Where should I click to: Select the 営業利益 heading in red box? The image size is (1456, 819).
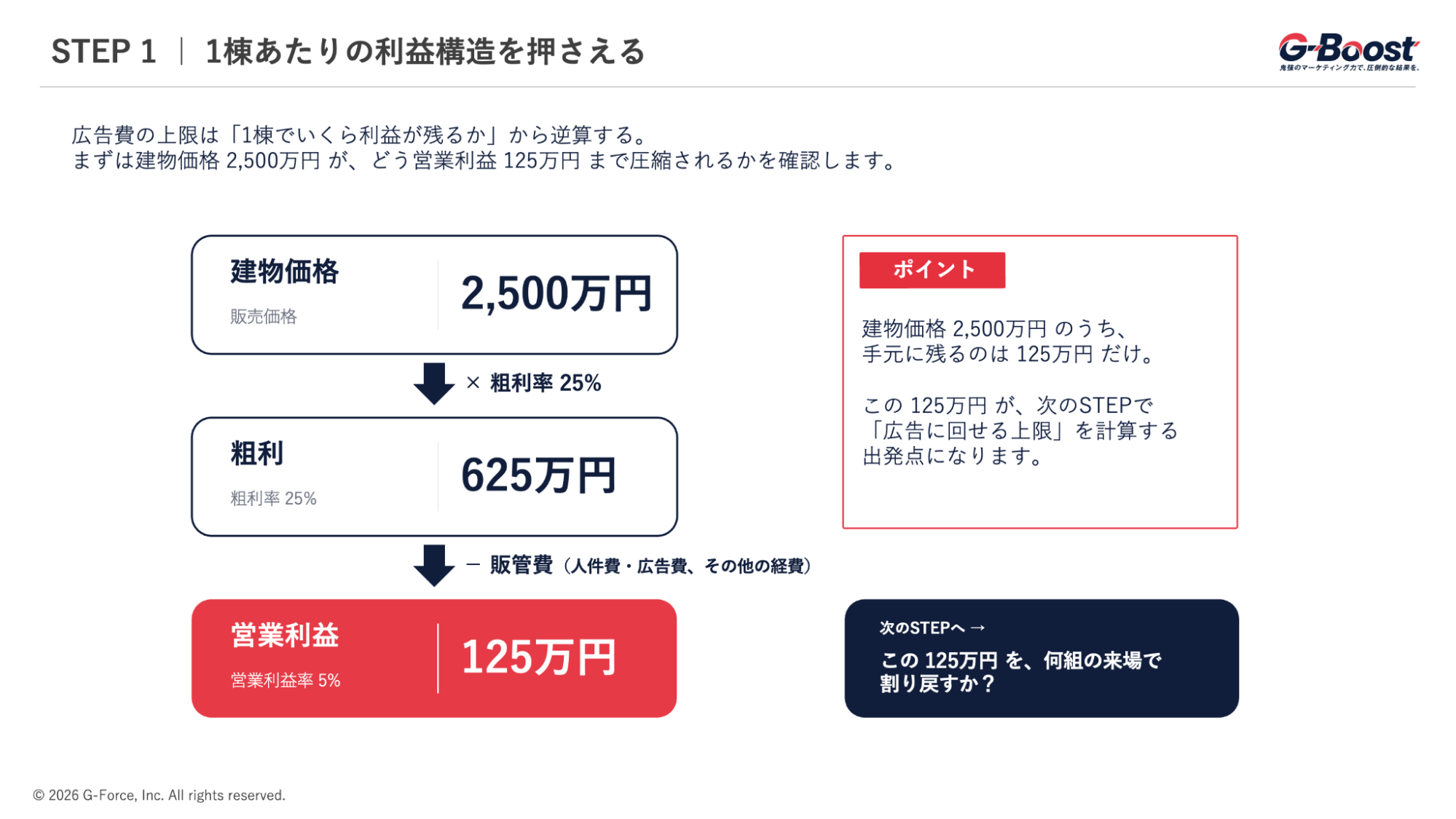pyautogui.click(x=285, y=636)
